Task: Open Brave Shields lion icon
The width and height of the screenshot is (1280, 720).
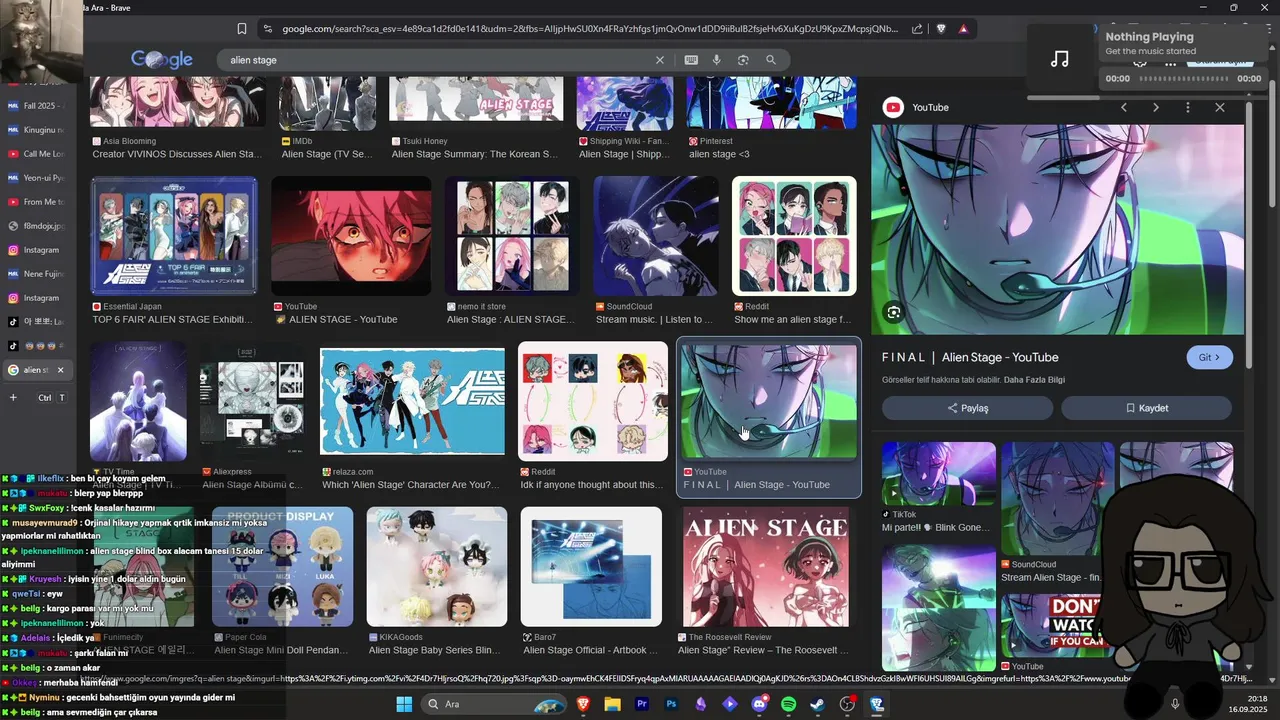Action: [941, 29]
